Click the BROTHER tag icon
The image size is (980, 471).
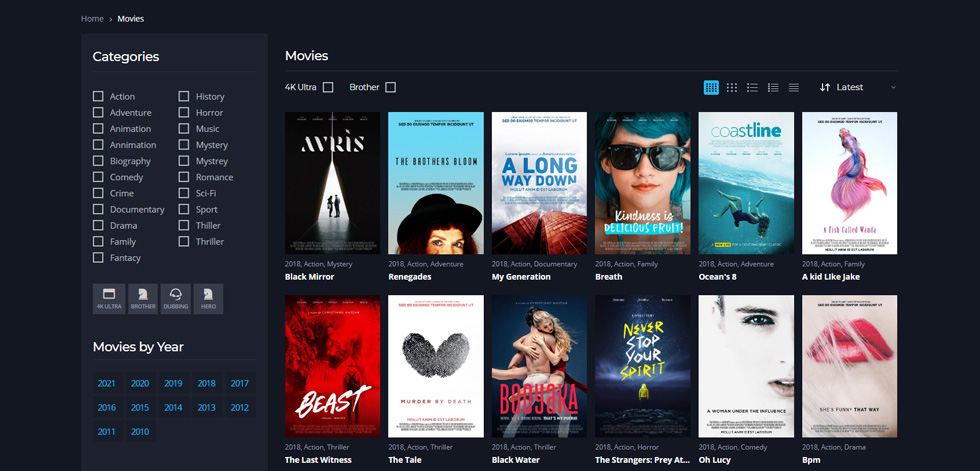(x=143, y=299)
